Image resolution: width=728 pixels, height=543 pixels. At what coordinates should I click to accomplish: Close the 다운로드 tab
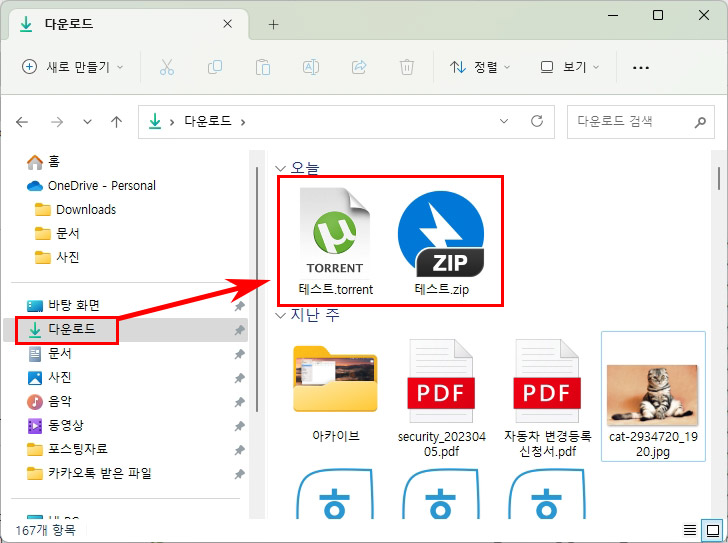click(x=228, y=24)
